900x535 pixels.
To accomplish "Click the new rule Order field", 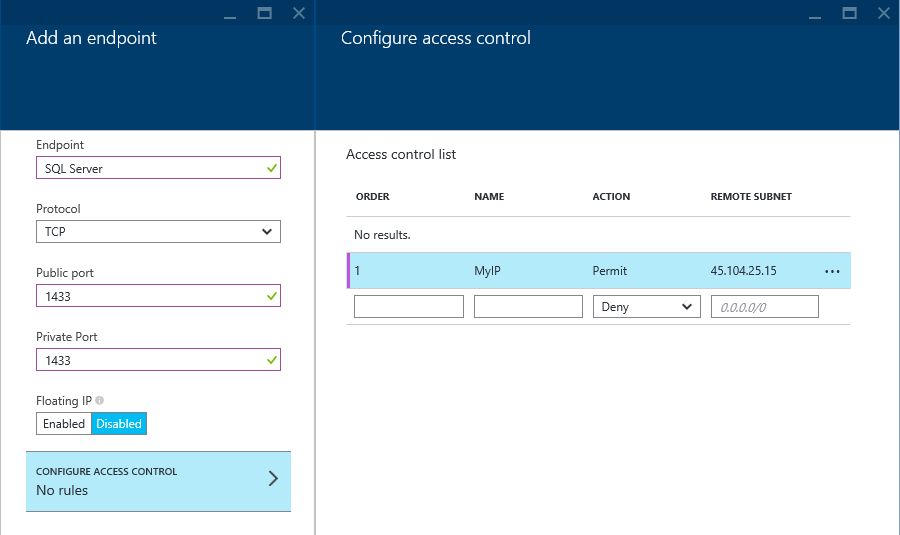I will 409,307.
